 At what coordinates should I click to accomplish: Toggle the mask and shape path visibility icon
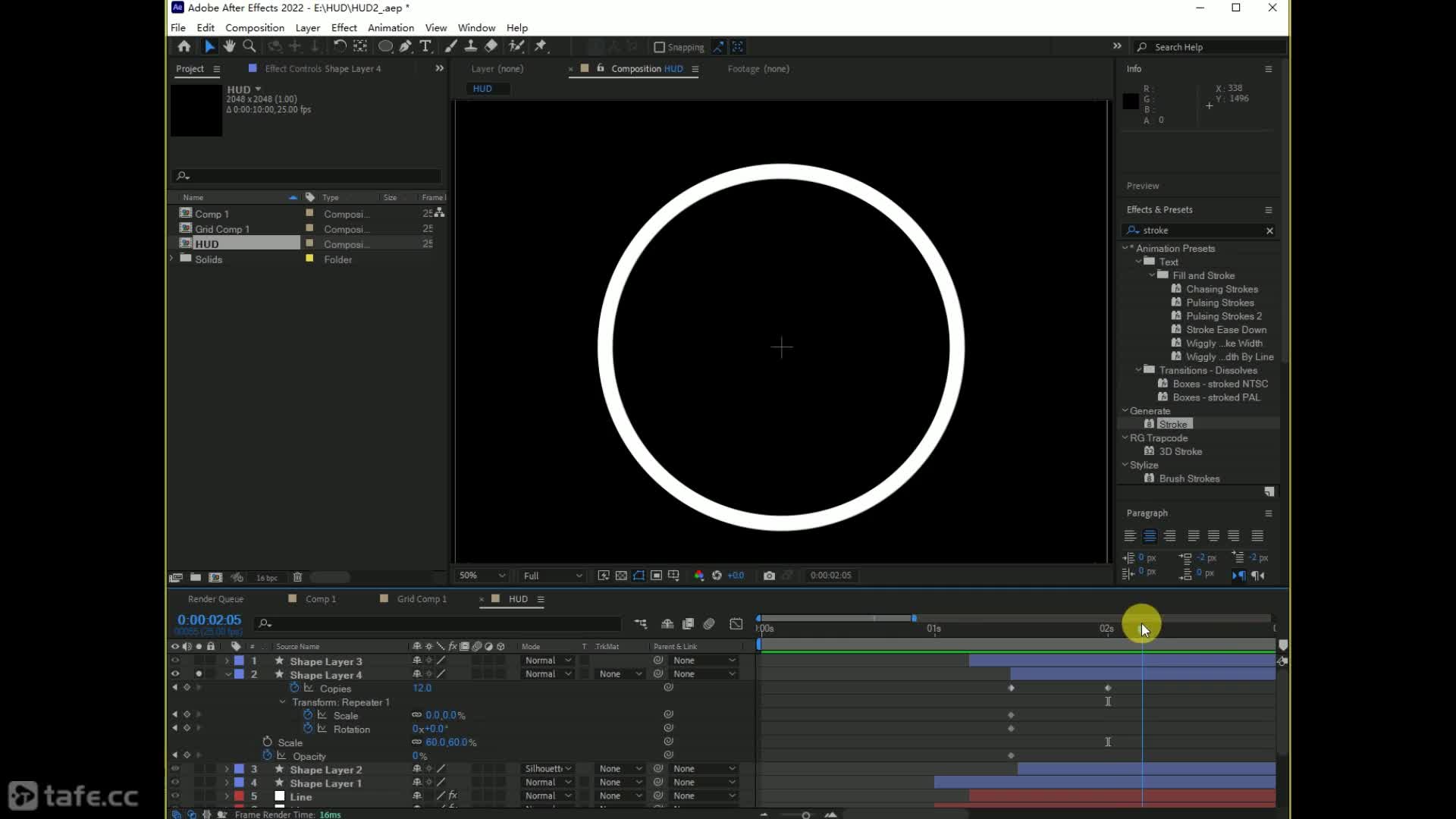(x=639, y=576)
